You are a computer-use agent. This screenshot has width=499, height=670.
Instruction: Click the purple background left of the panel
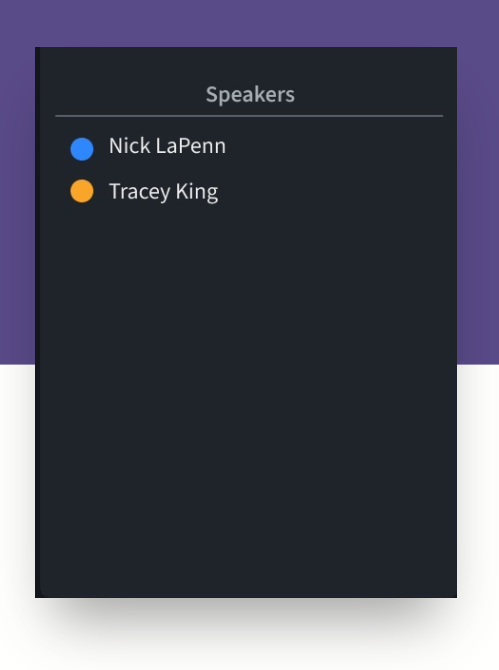click(x=17, y=205)
